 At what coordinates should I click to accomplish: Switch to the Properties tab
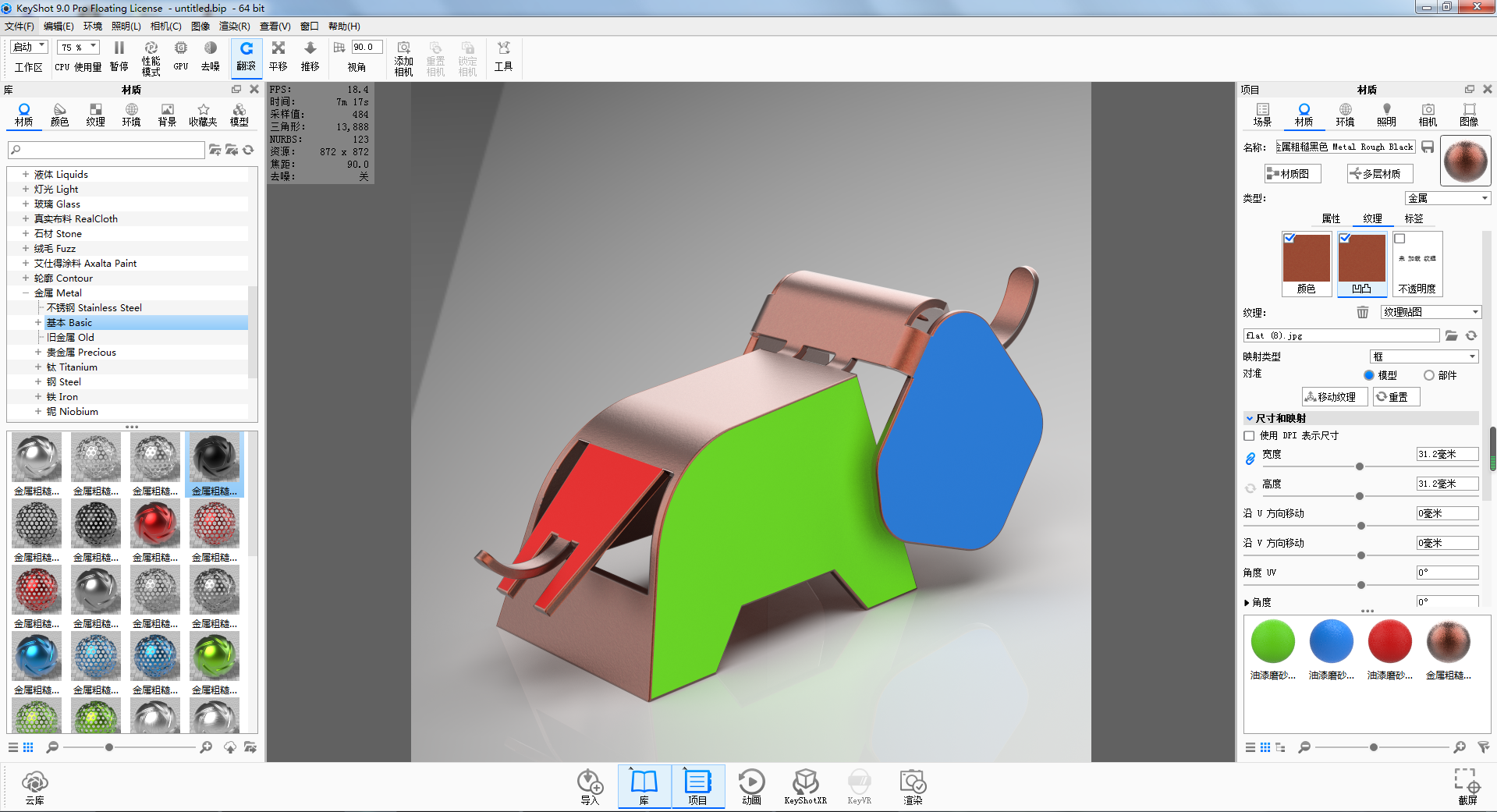(1331, 219)
